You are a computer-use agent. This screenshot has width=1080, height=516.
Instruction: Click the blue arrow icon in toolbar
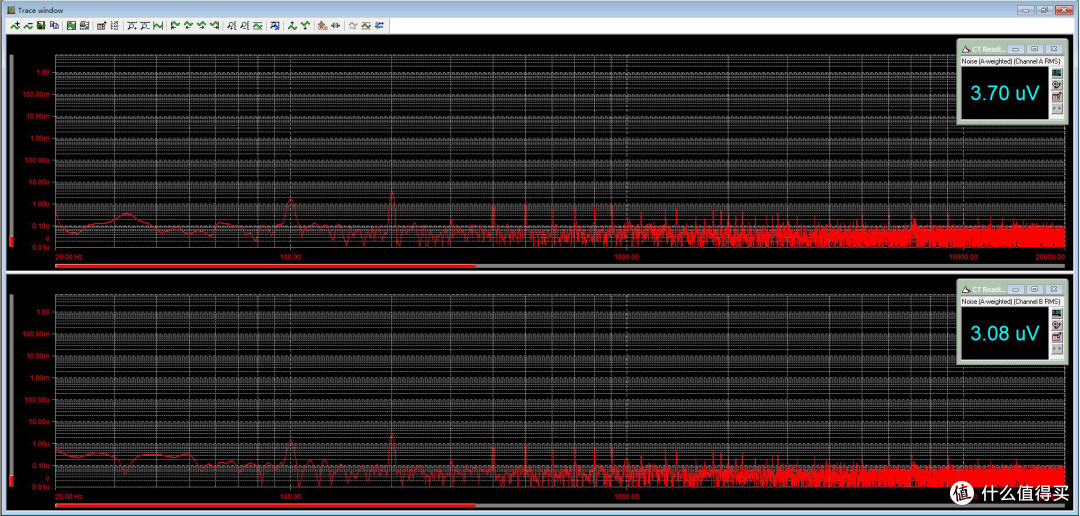275,26
